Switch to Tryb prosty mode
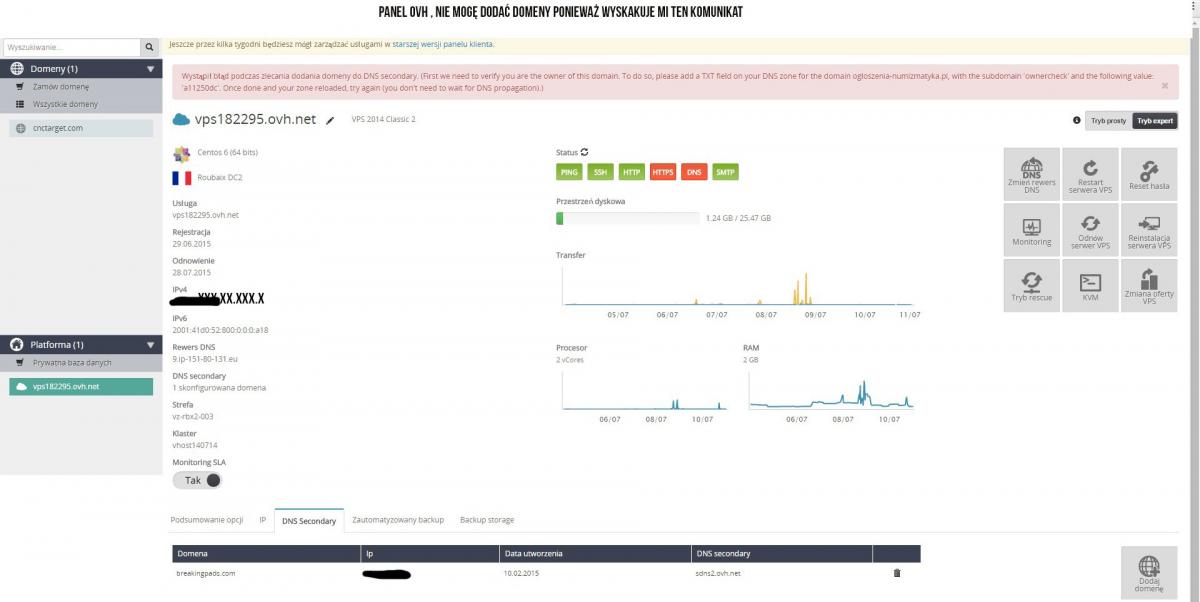Viewport: 1200px width, 602px height. [1108, 120]
